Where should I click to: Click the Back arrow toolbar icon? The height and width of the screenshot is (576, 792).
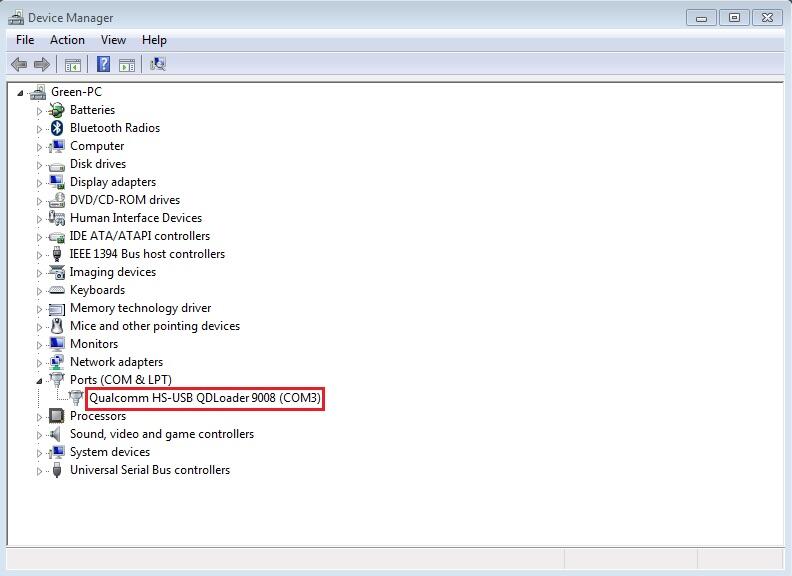19,64
